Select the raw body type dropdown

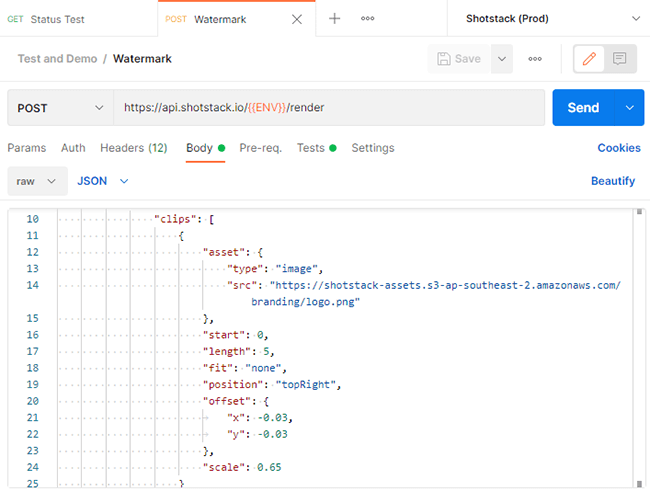coord(38,181)
